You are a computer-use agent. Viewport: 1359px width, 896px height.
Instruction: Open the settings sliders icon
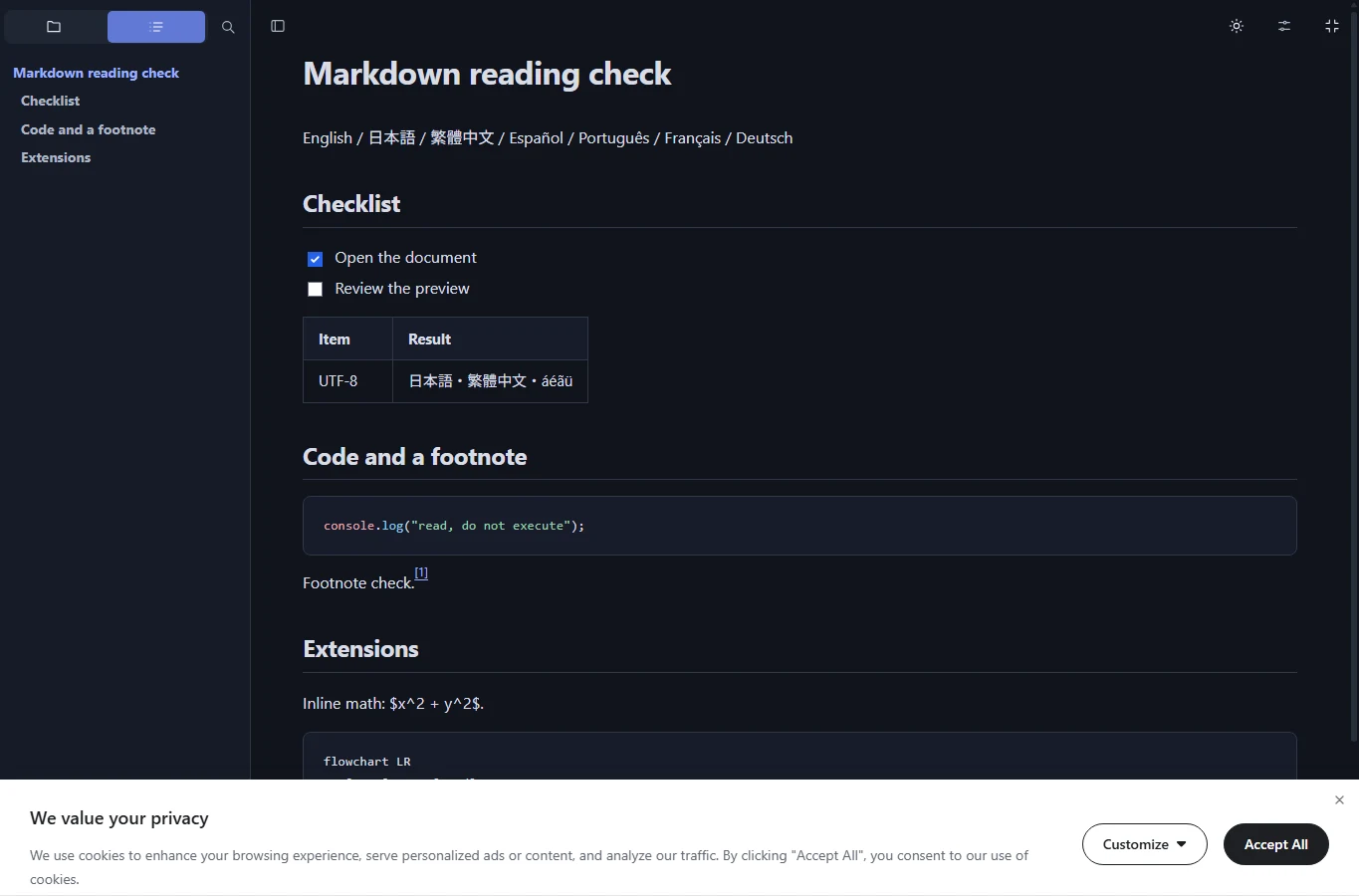1284,26
